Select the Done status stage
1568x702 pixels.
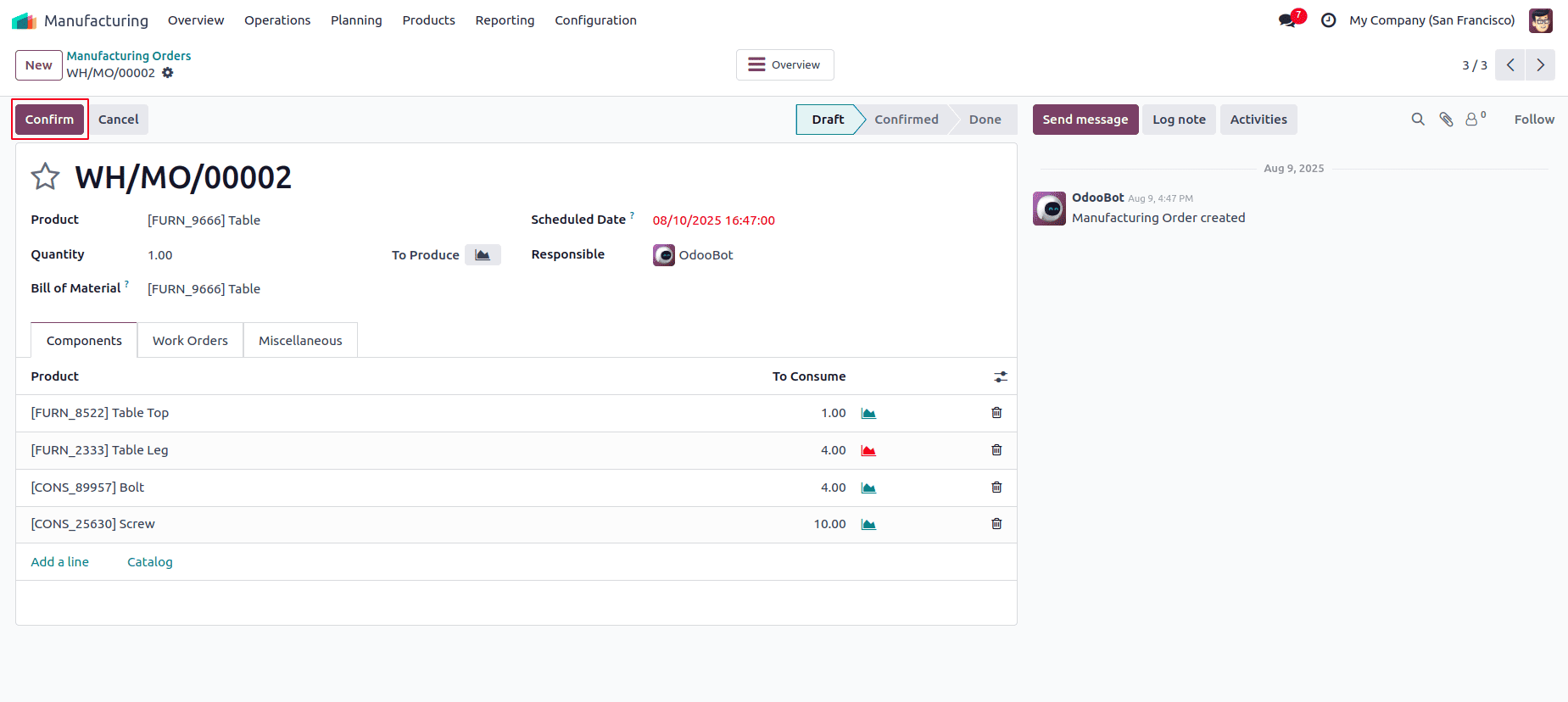pos(985,120)
